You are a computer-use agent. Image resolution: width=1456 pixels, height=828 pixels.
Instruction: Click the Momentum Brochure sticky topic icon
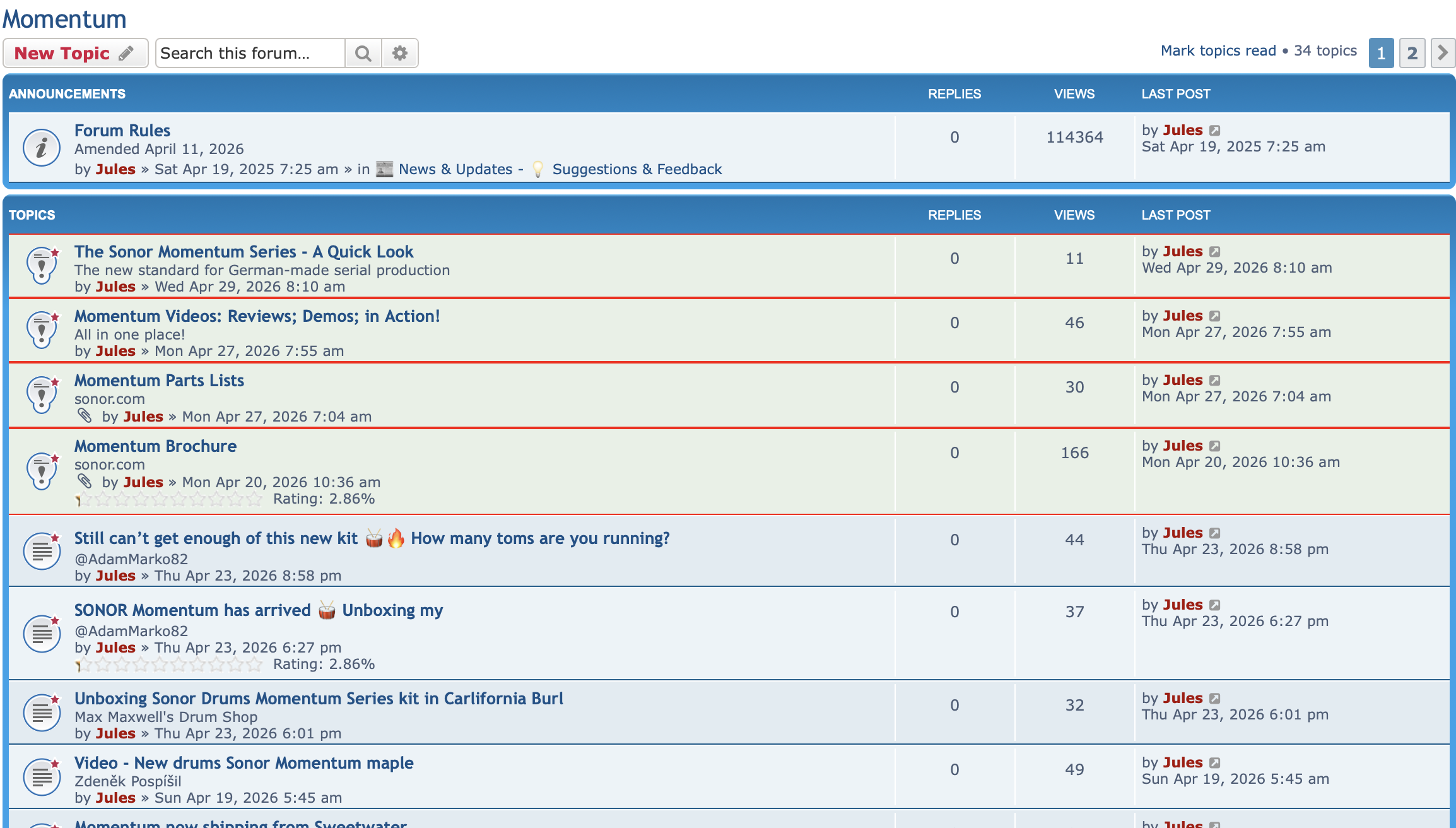(42, 470)
